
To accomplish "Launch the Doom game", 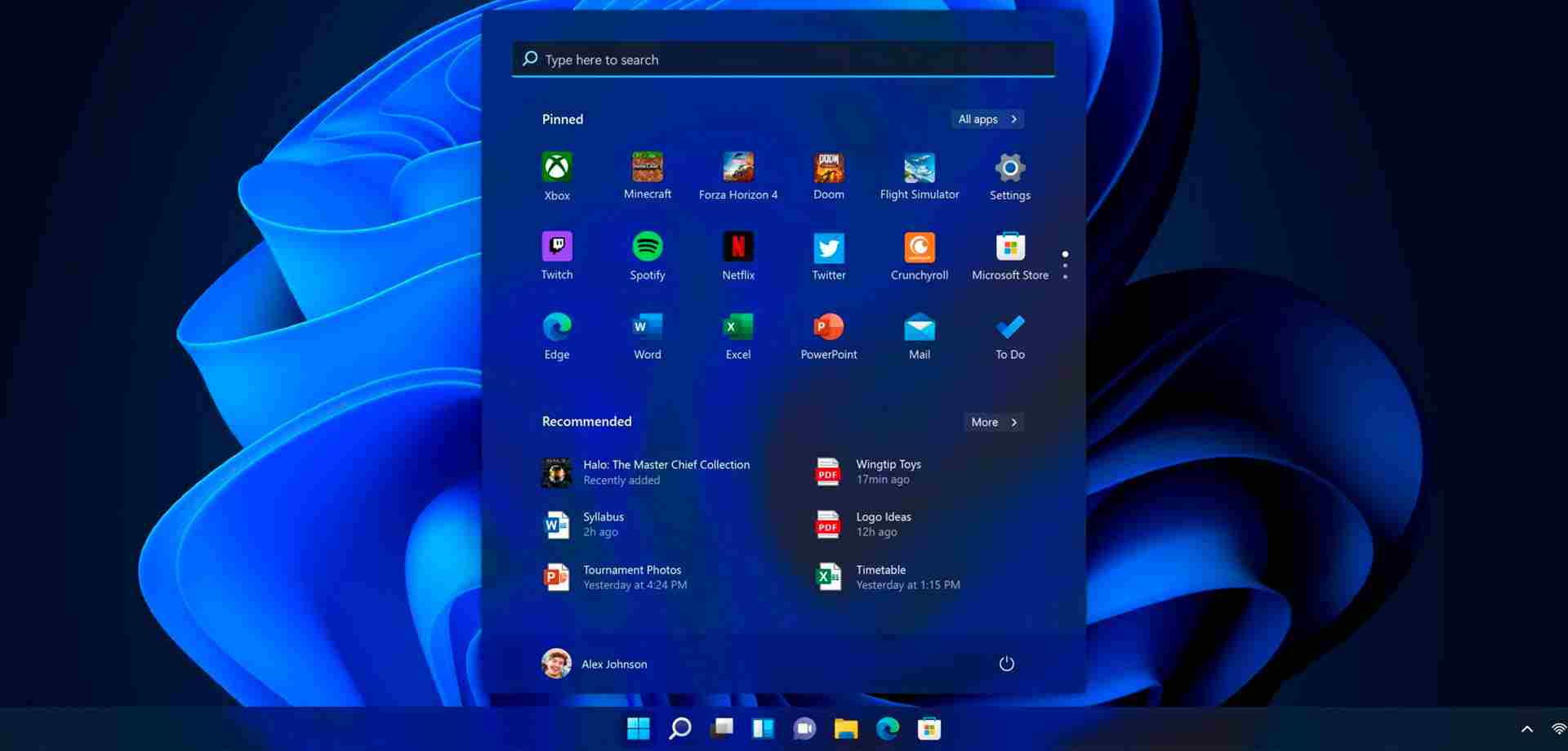I will (829, 176).
